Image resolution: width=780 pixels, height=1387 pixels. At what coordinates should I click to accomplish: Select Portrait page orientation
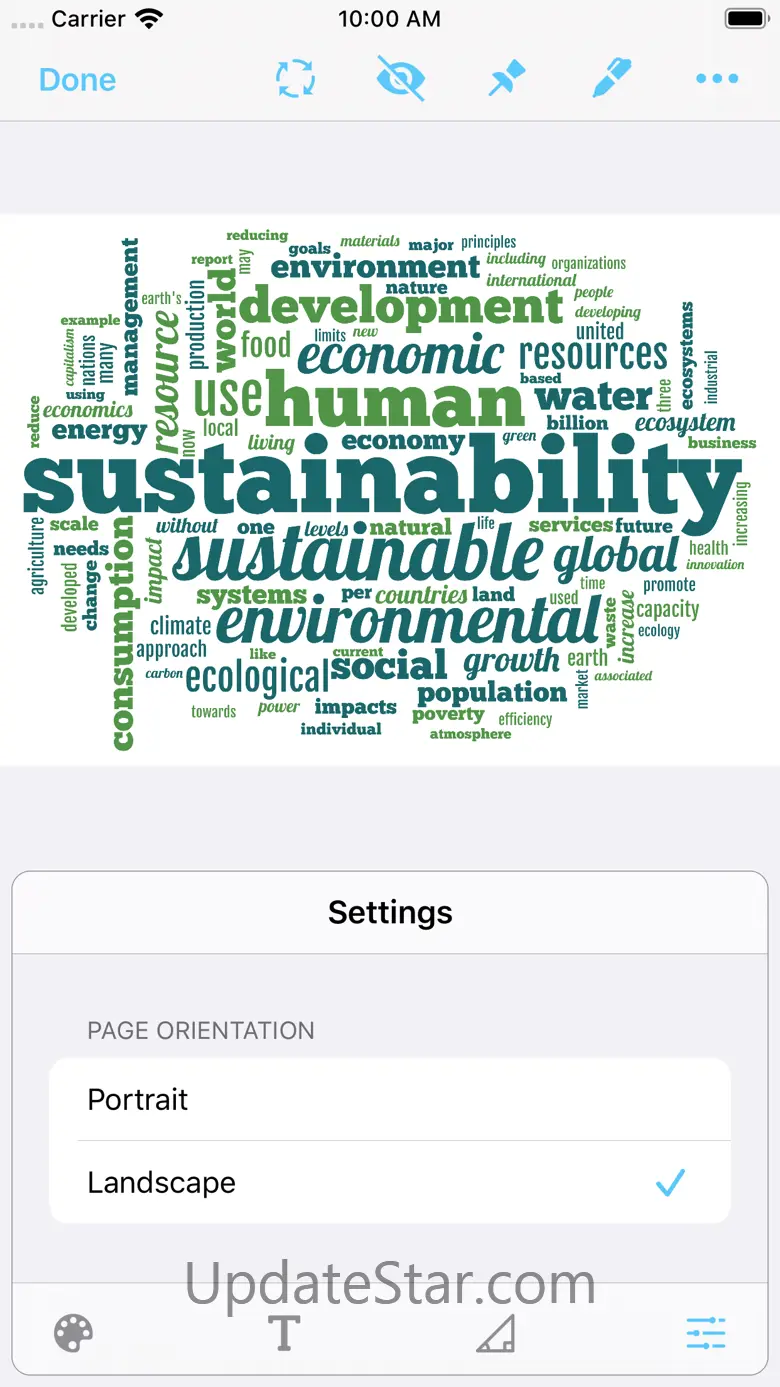click(x=390, y=1100)
